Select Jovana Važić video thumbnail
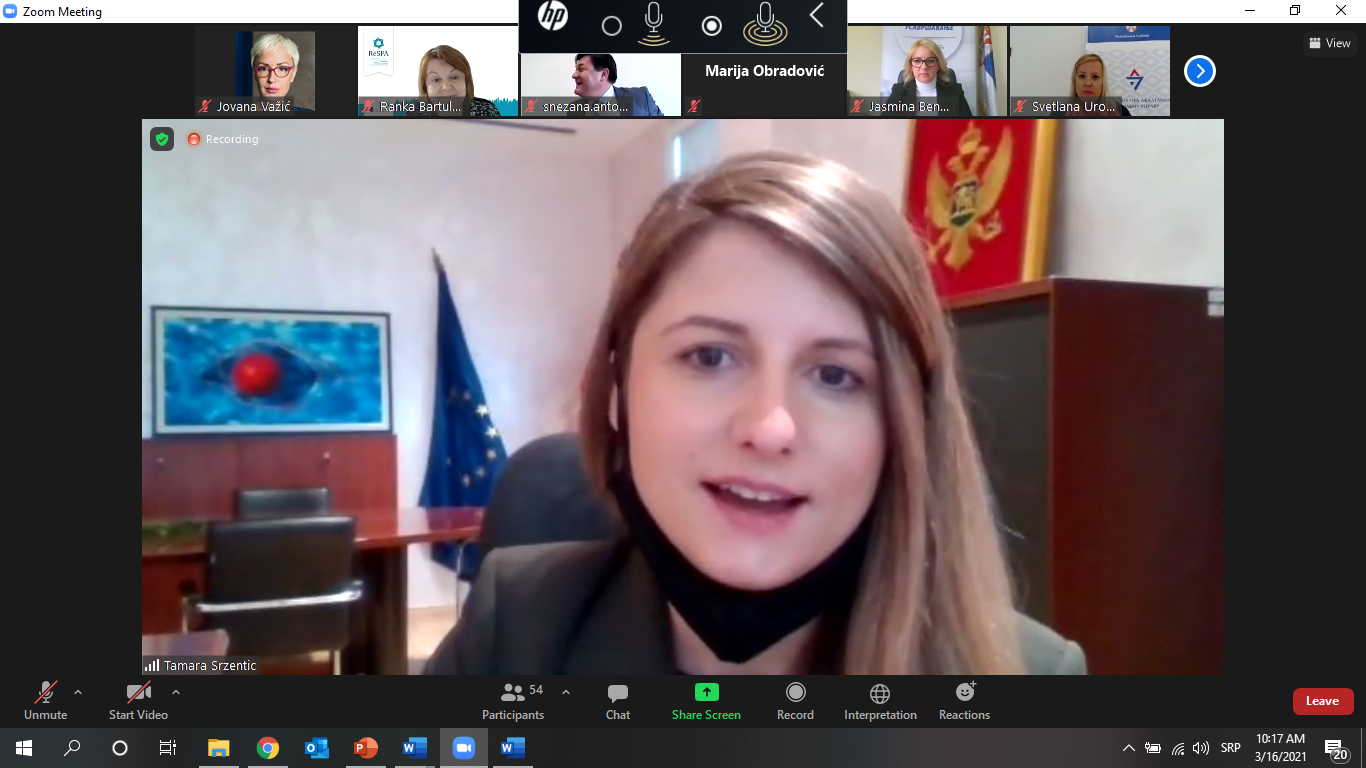 click(275, 71)
